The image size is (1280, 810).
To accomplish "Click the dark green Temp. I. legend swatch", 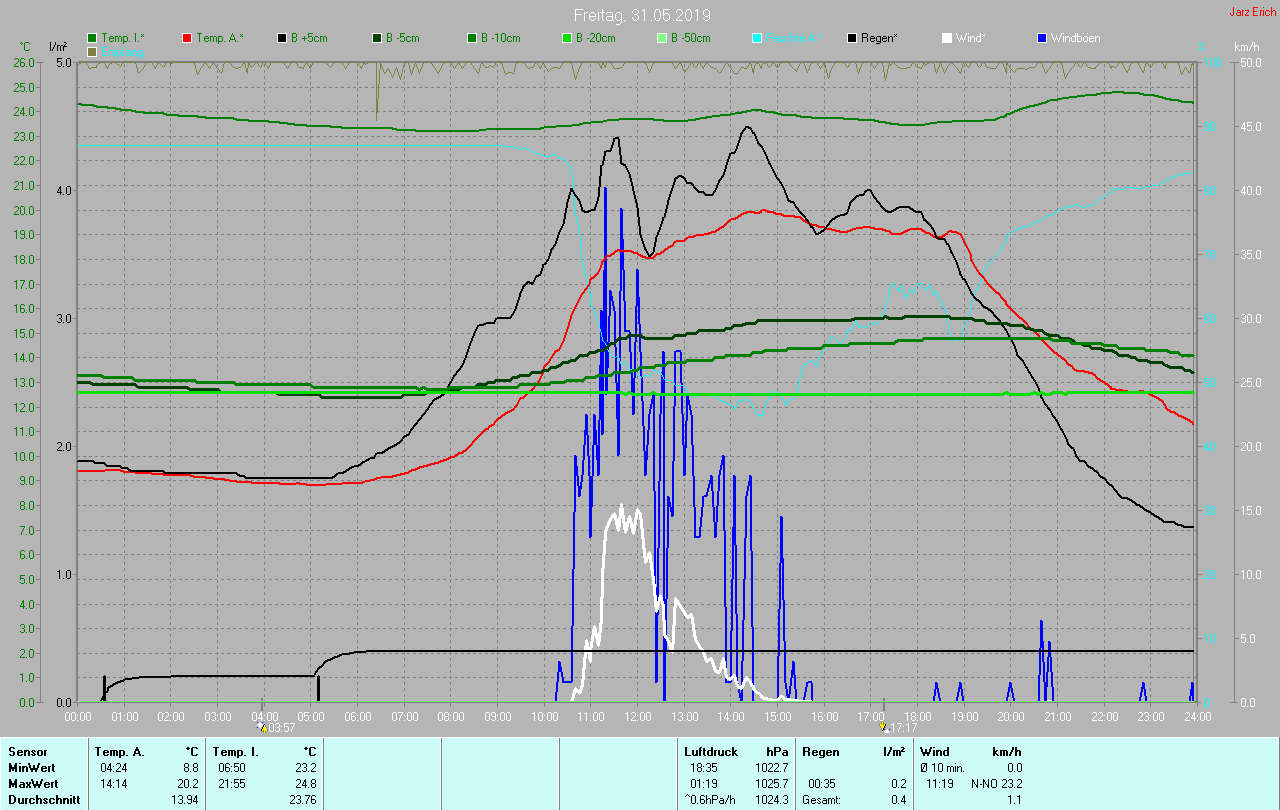I will tap(92, 38).
